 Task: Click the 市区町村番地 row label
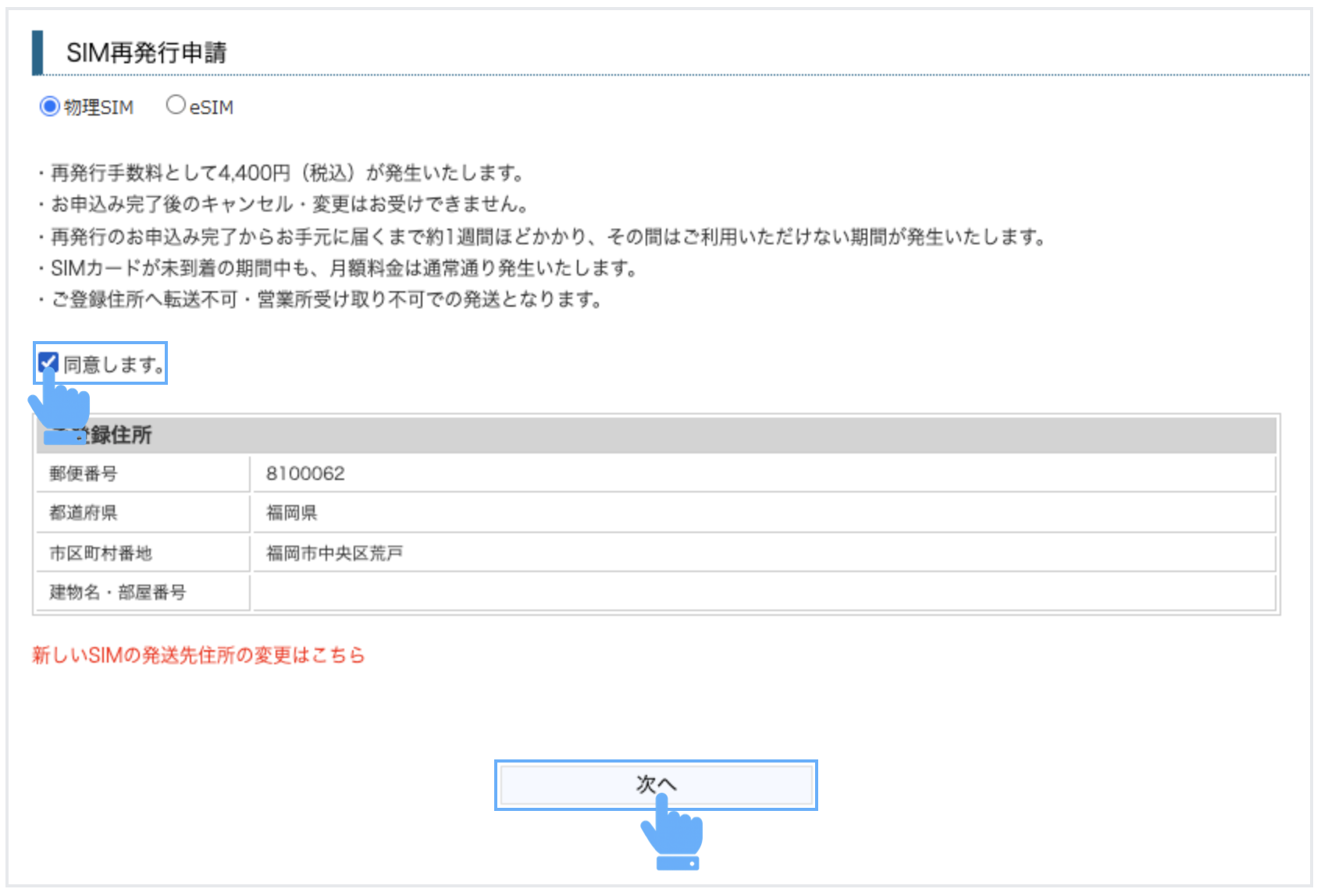(x=101, y=553)
